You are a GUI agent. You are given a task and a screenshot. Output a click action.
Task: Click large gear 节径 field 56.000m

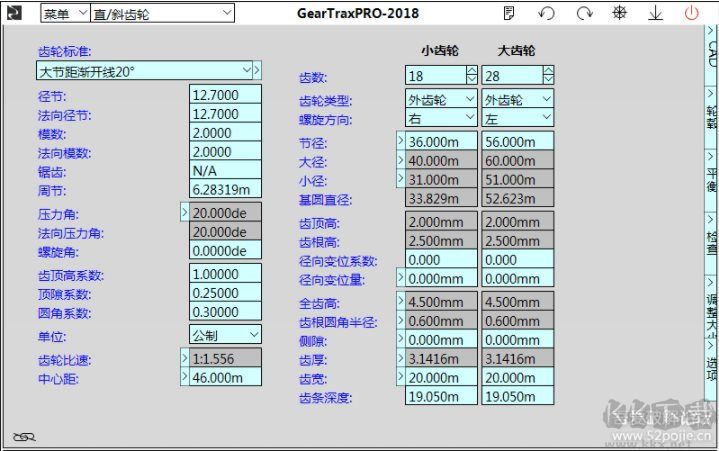(x=518, y=141)
